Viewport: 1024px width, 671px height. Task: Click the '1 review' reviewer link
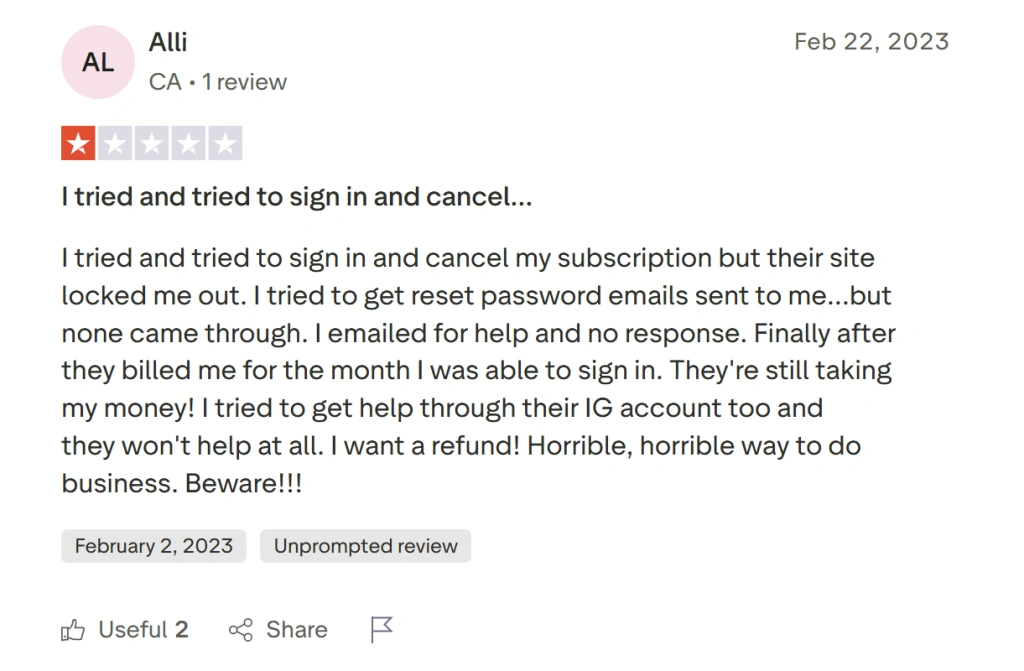[x=244, y=82]
